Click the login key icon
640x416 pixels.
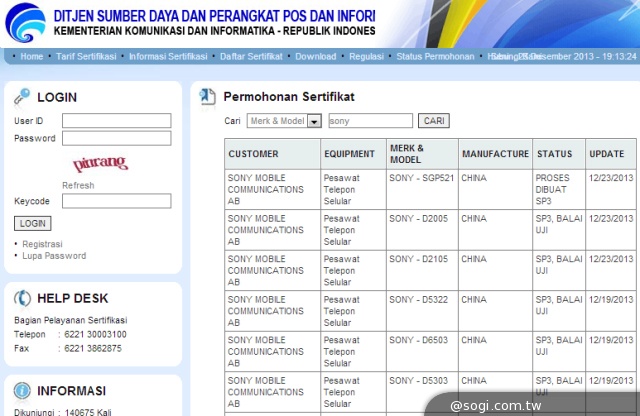pos(22,97)
